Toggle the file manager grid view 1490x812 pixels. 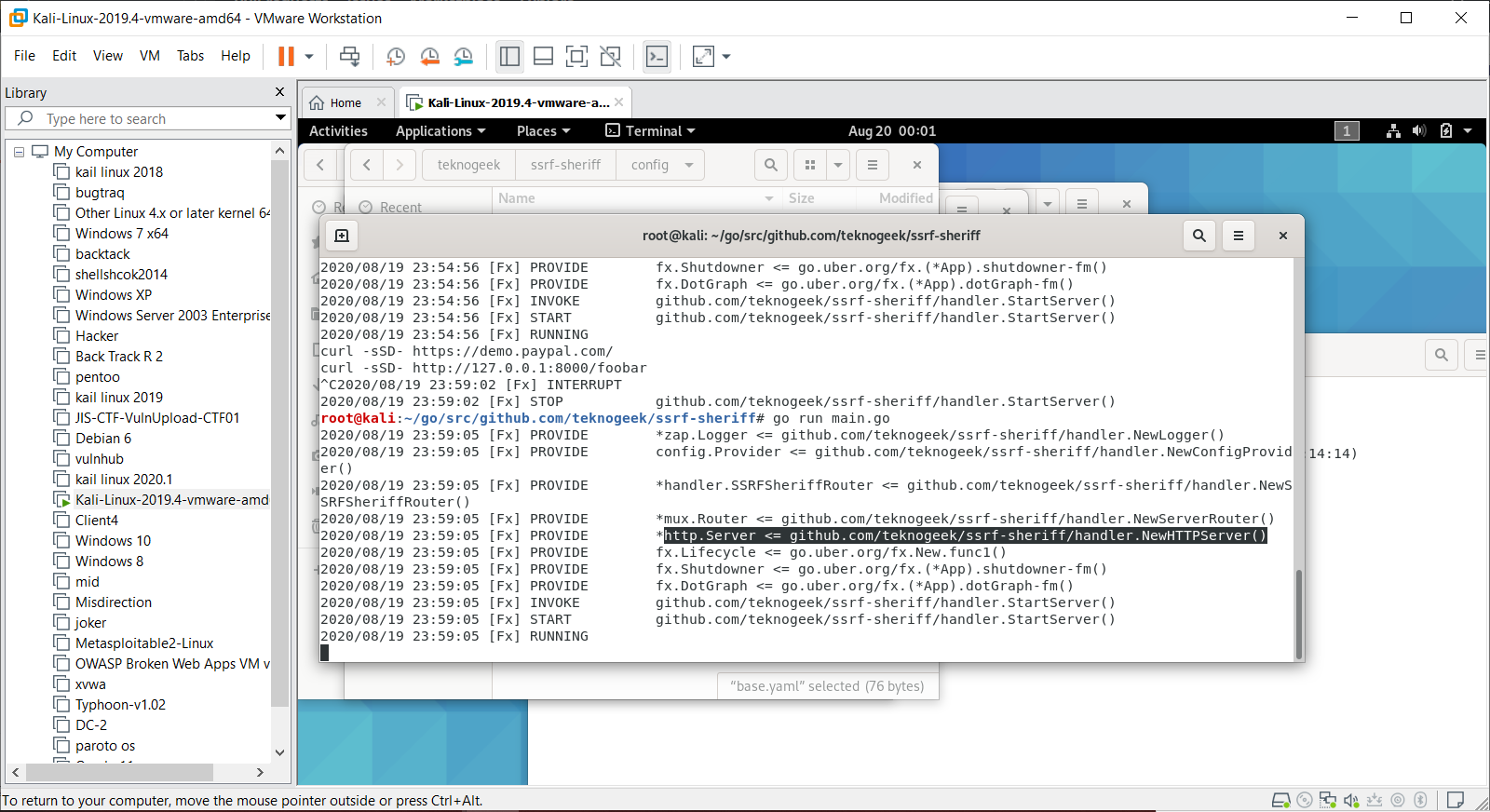810,165
